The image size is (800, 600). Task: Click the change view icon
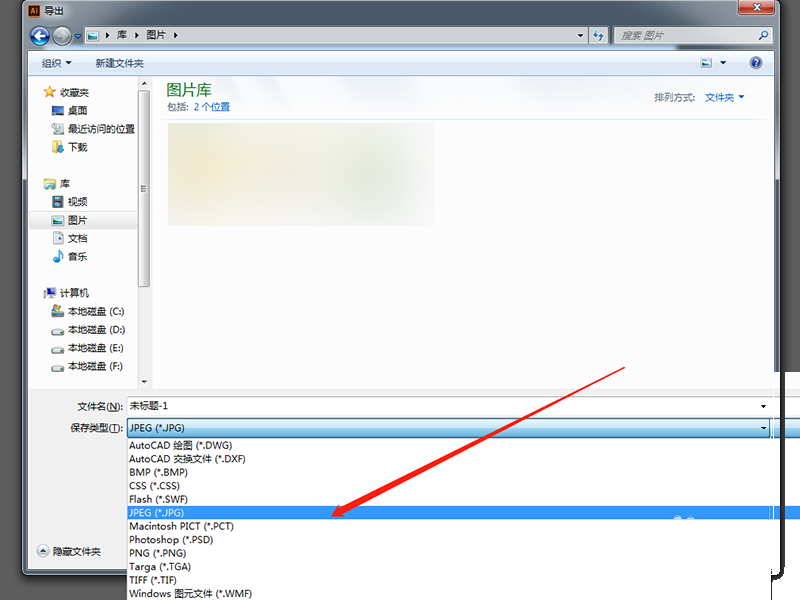[x=706, y=63]
